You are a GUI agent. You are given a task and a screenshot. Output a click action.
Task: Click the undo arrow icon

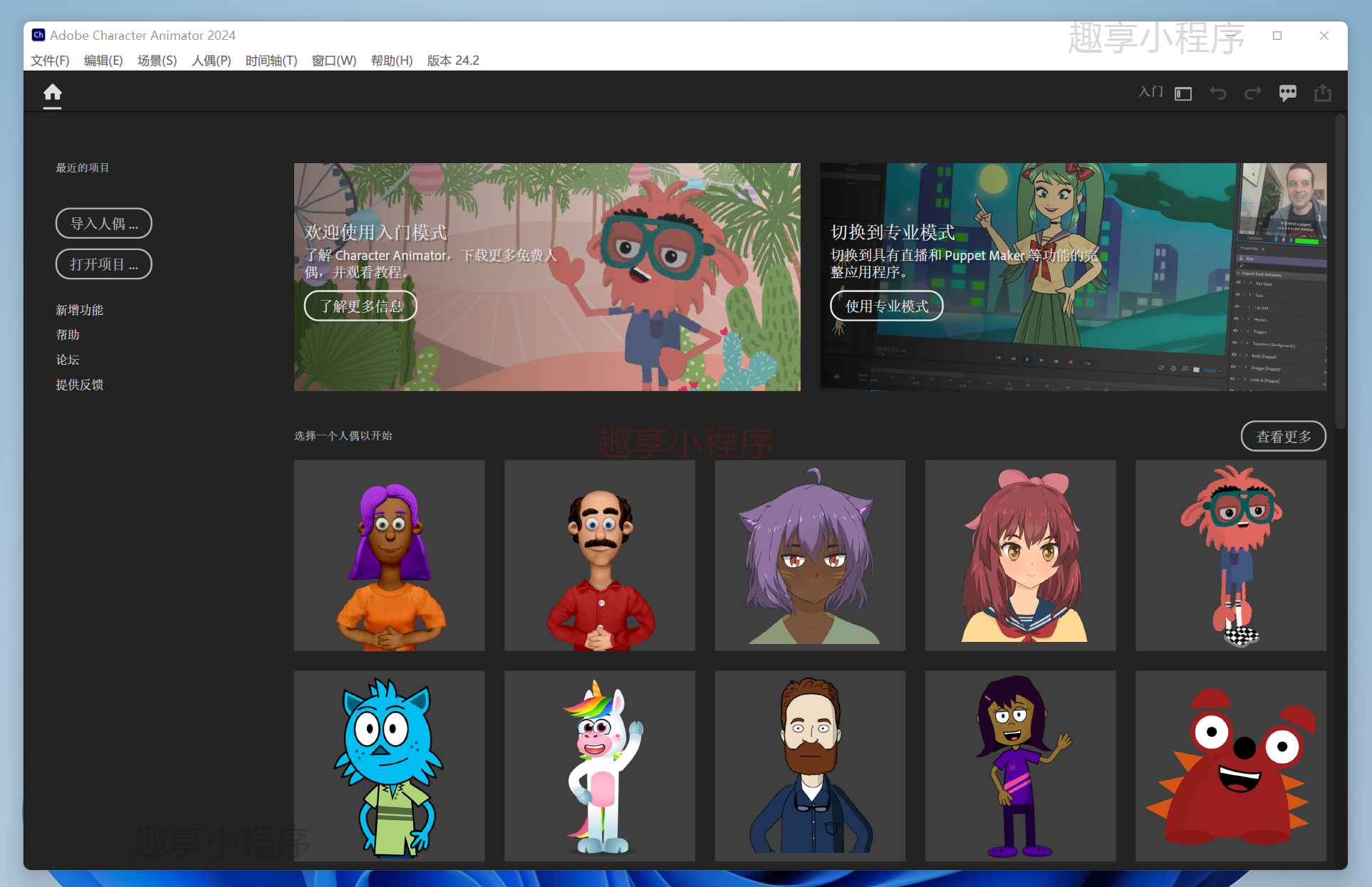[1218, 93]
